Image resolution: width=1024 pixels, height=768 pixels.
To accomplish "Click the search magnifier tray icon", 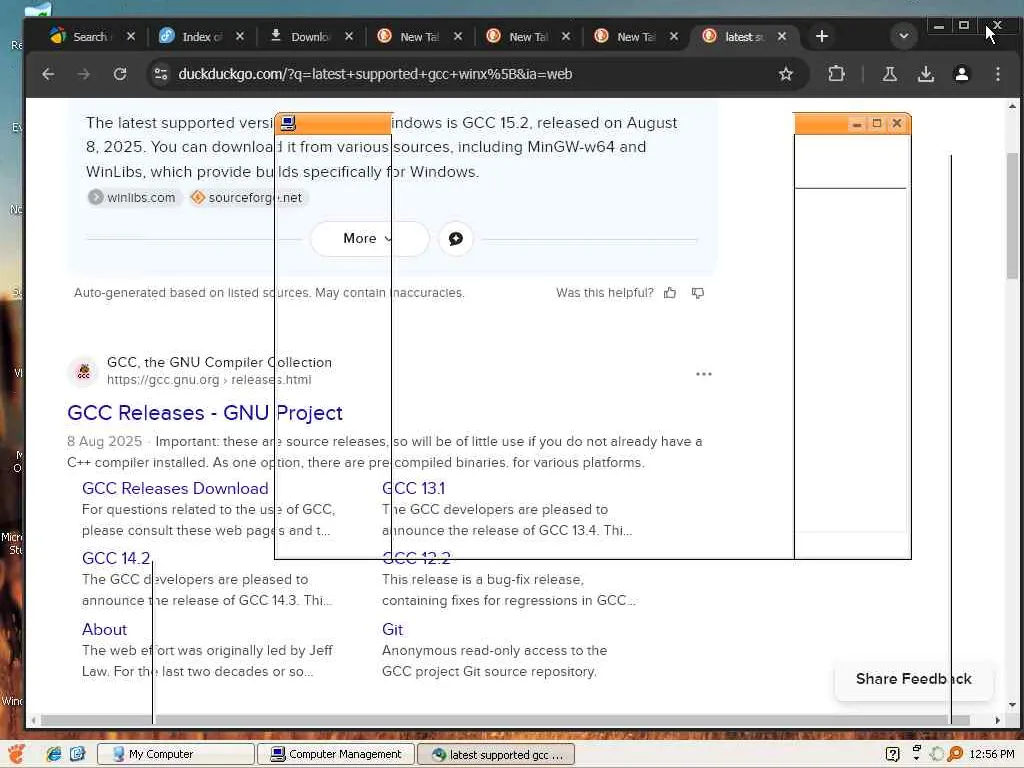I will coord(955,754).
